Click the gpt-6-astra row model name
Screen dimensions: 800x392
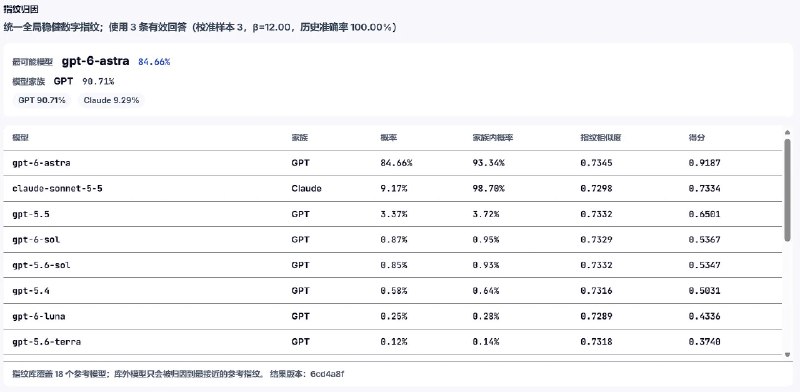tap(41, 163)
